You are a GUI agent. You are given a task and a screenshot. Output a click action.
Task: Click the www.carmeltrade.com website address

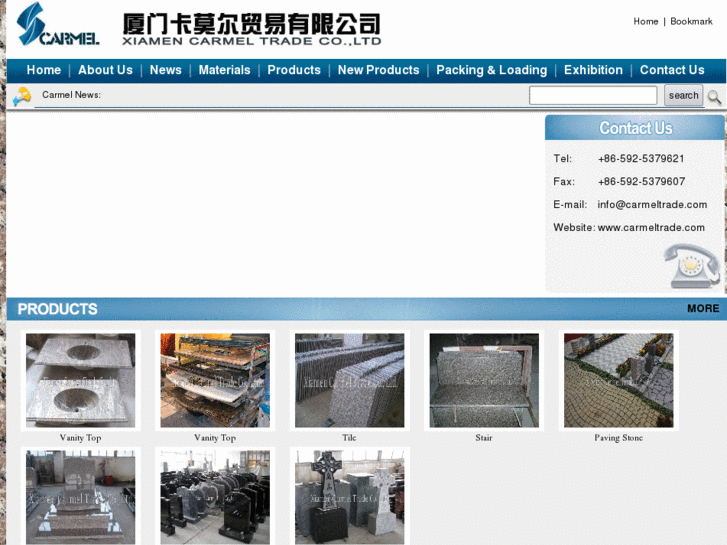coord(651,228)
